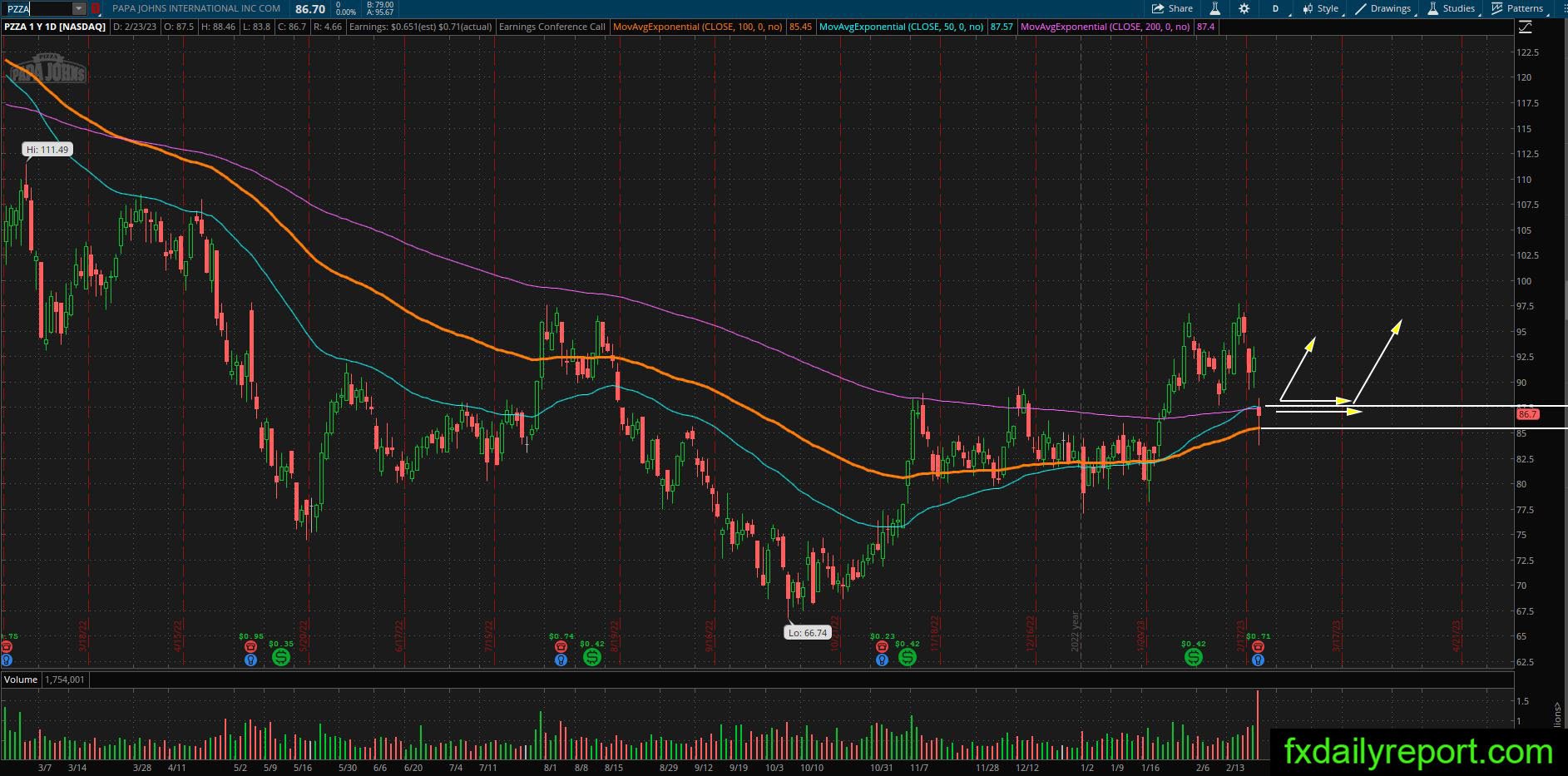
Task: Click the $0.71 earnings phone icon
Action: tap(1258, 646)
